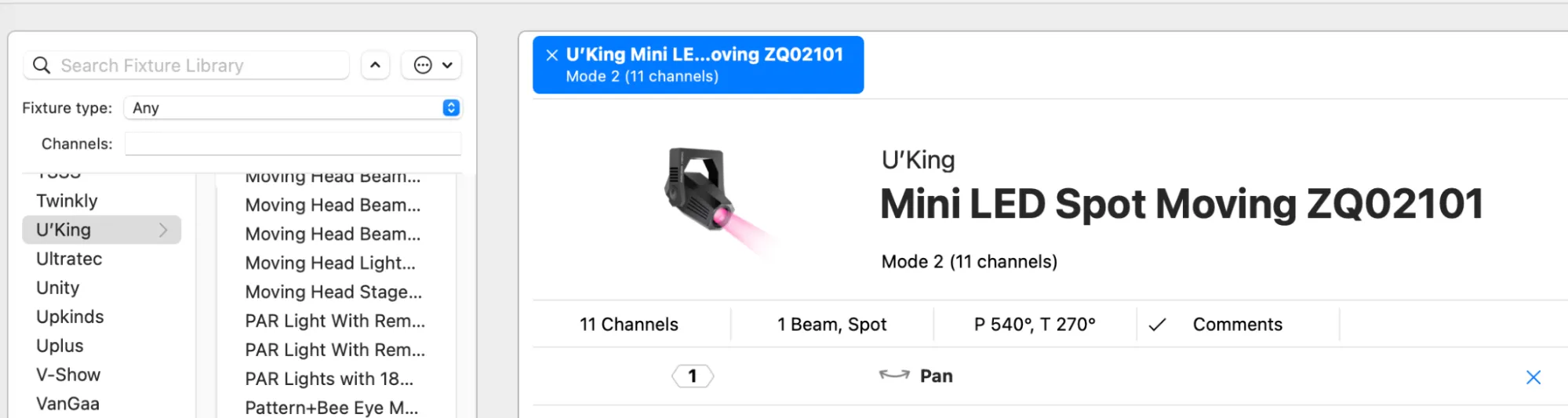
Task: Select the 1 Beam, Spot item
Action: tap(831, 325)
